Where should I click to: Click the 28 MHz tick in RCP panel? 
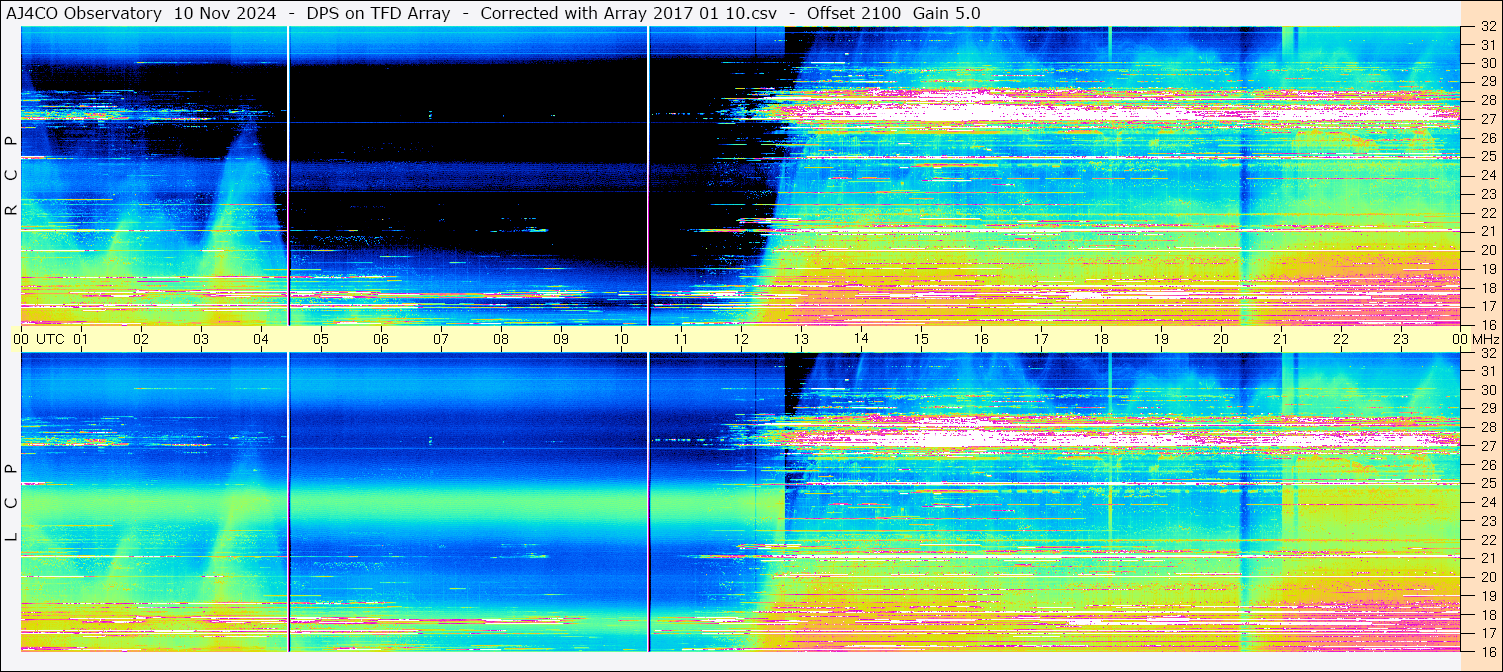1487,100
